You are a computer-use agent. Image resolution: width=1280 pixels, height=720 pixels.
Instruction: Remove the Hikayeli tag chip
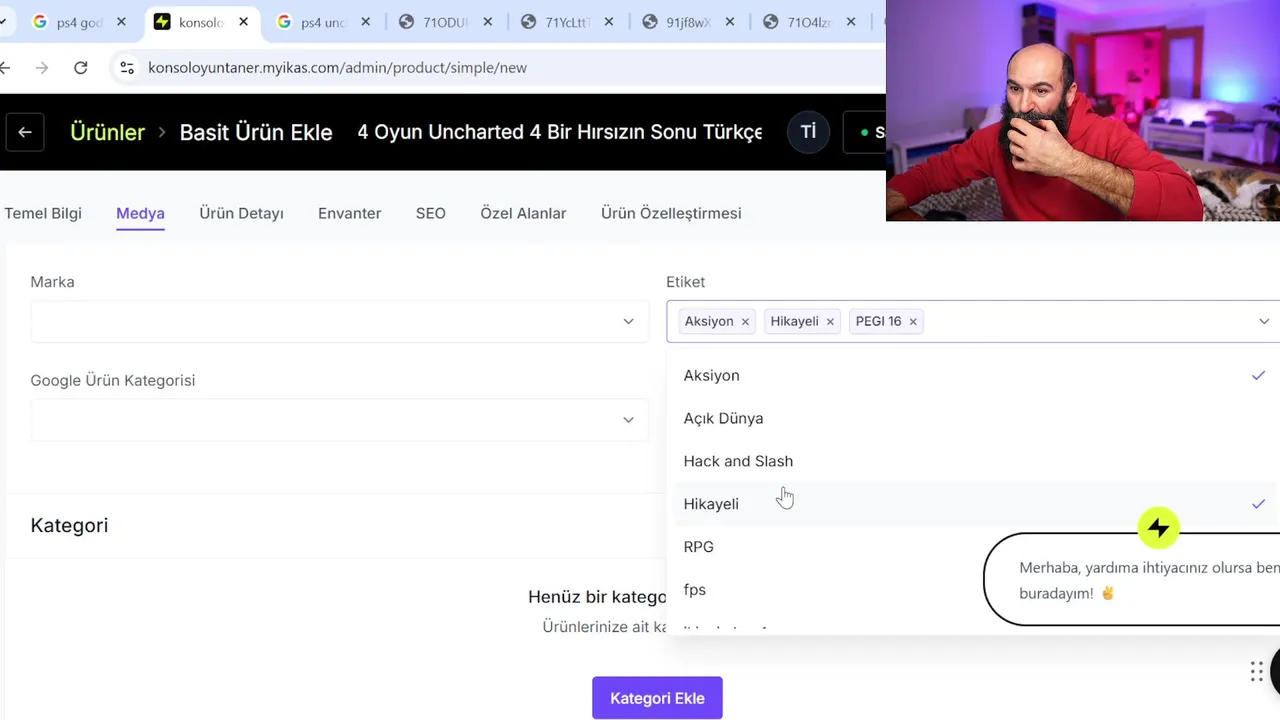[x=830, y=322]
